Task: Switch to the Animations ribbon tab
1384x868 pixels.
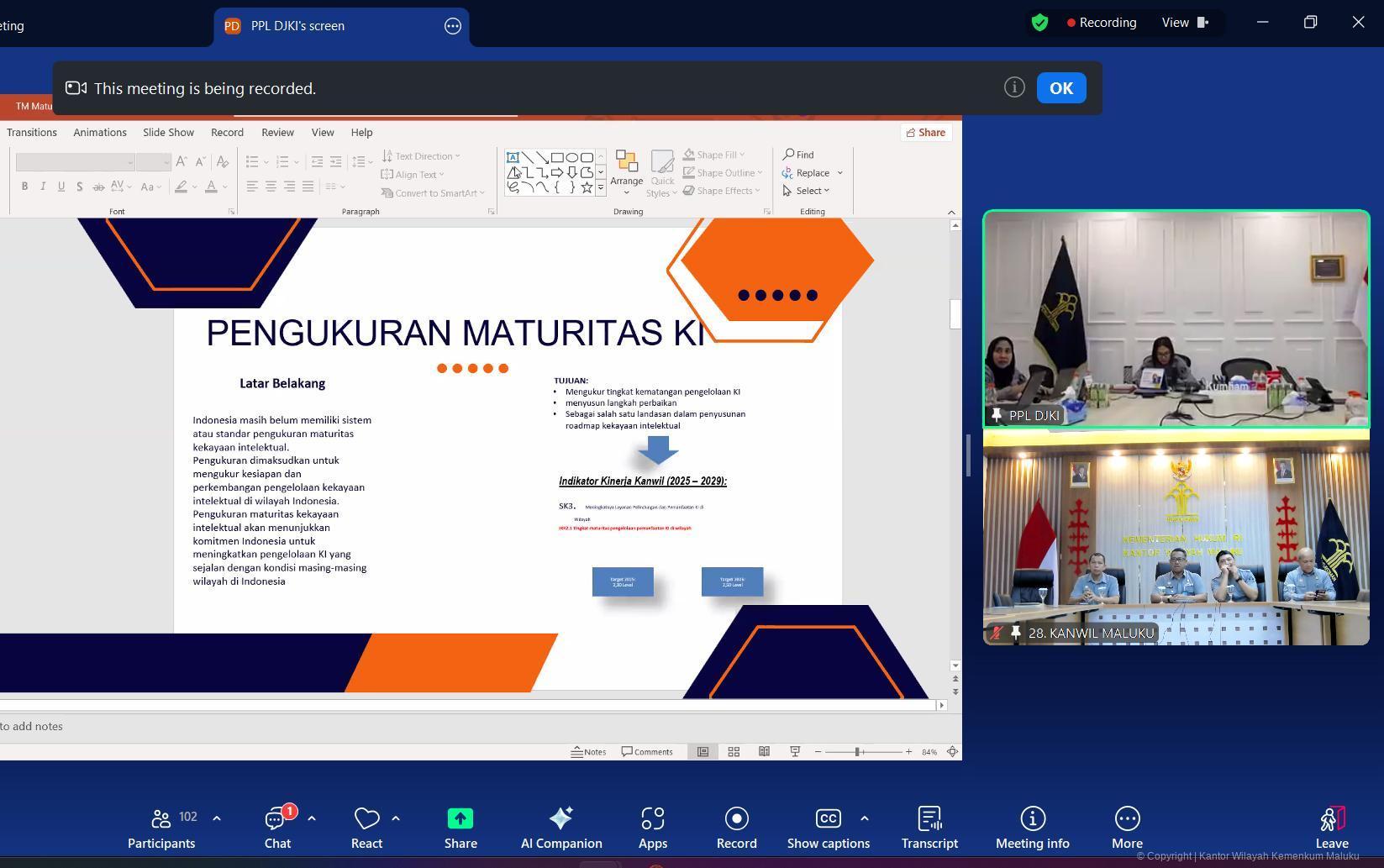Action: [100, 133]
